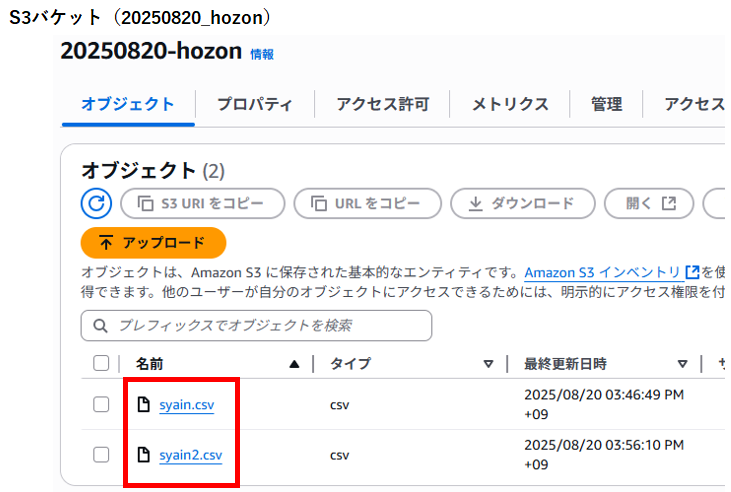Click the external link icon in 開く
Viewport: 731px width, 492px height.
point(669,203)
